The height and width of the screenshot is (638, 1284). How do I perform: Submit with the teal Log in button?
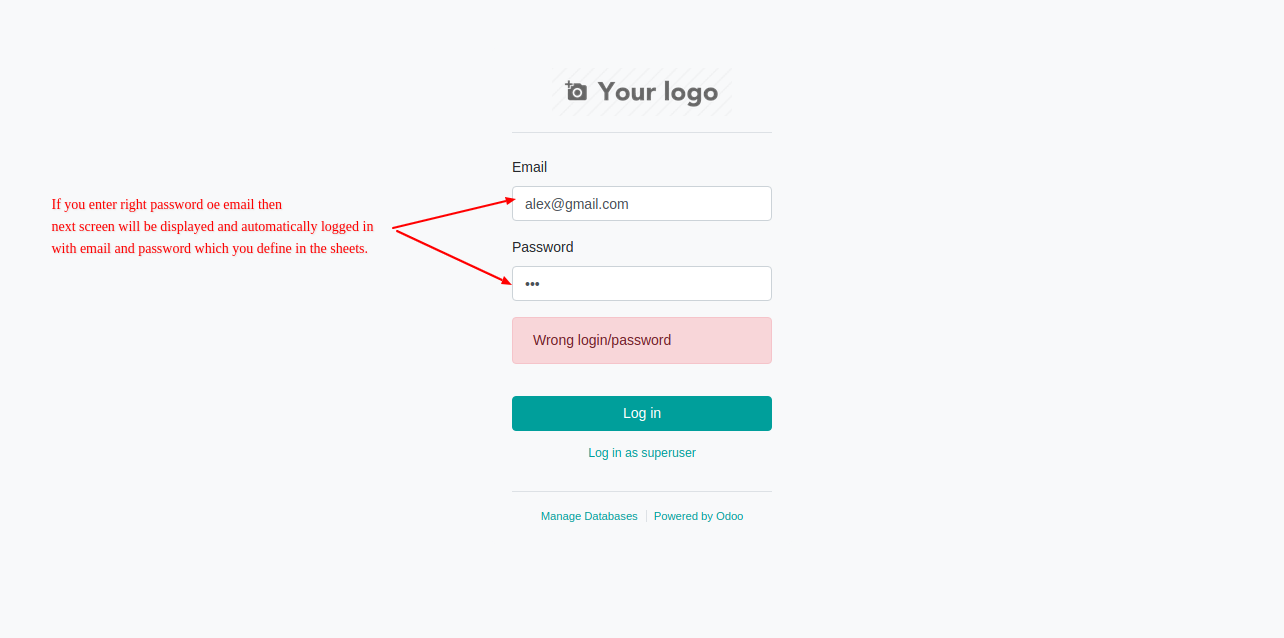642,413
